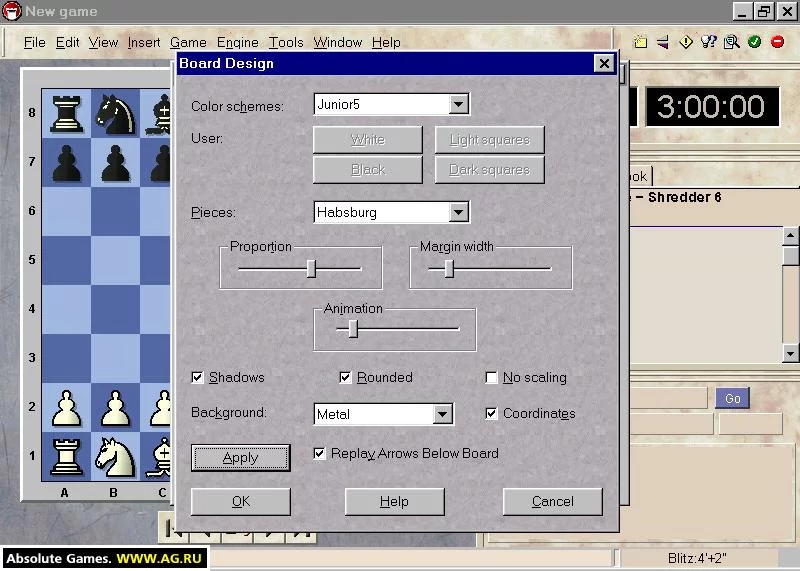Click the notation panel scroll down arrow
The width and height of the screenshot is (800, 571).
point(790,353)
